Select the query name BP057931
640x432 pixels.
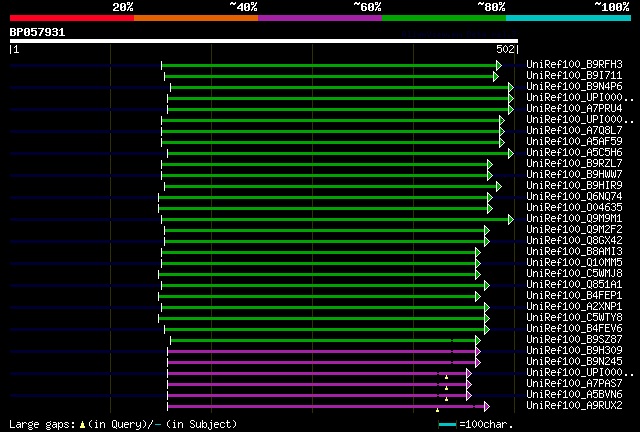37,32
